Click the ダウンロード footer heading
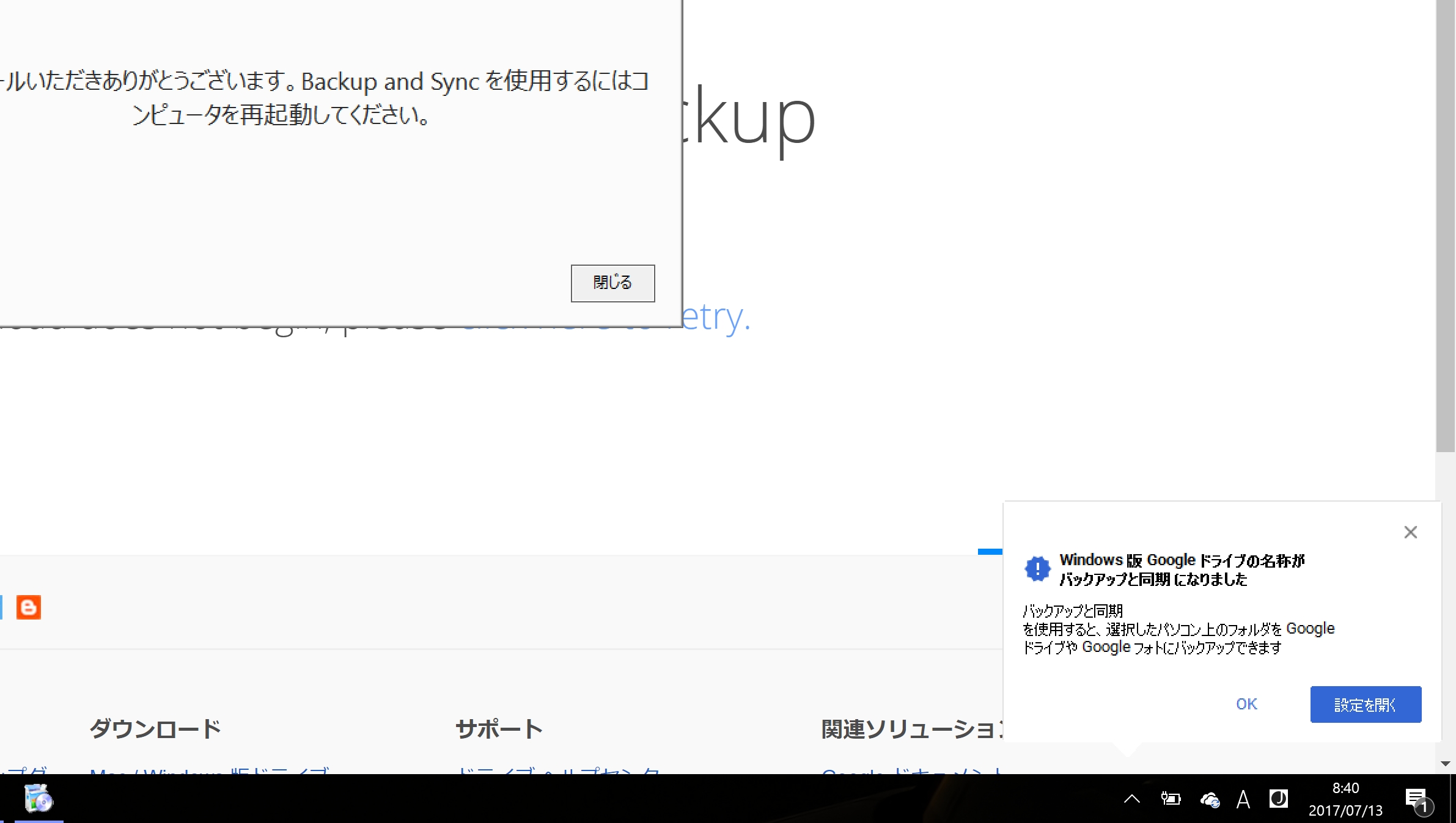1456x823 pixels. (x=155, y=729)
